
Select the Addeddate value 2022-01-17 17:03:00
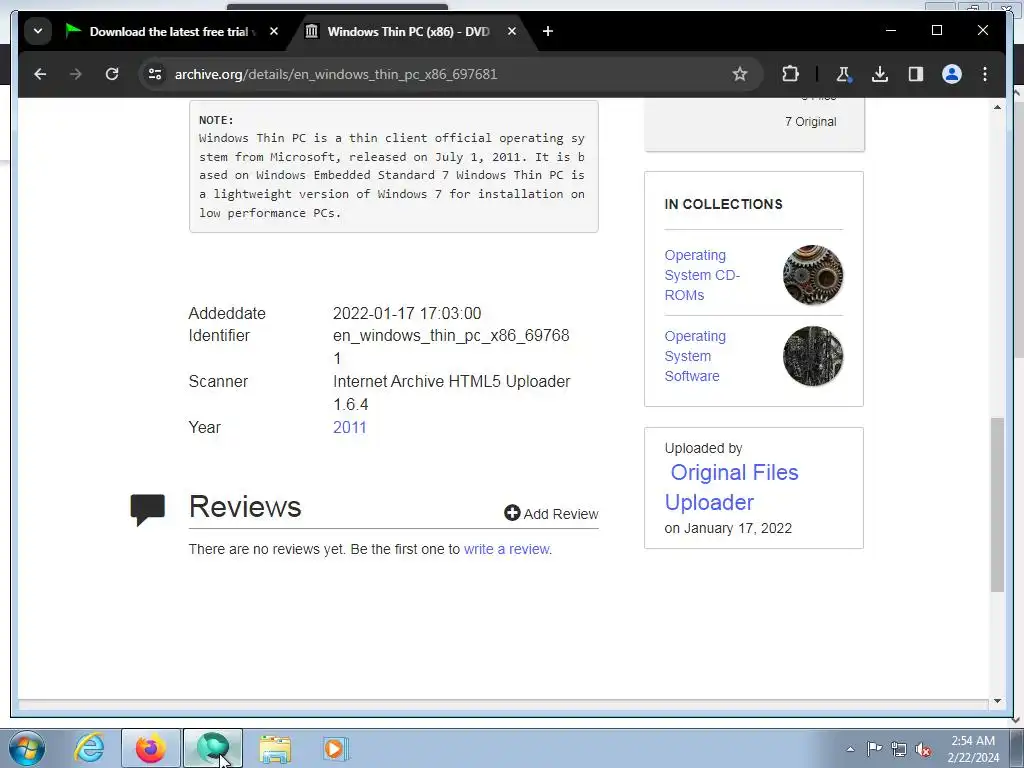pyautogui.click(x=407, y=313)
